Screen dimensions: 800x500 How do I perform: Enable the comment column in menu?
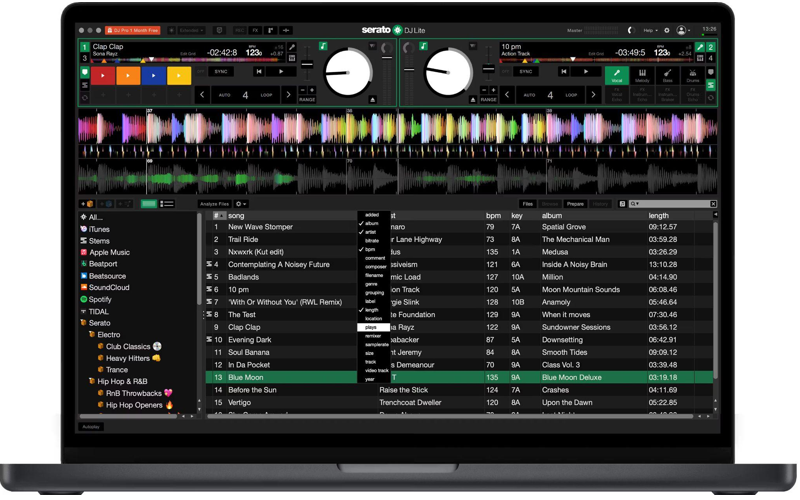tap(375, 258)
